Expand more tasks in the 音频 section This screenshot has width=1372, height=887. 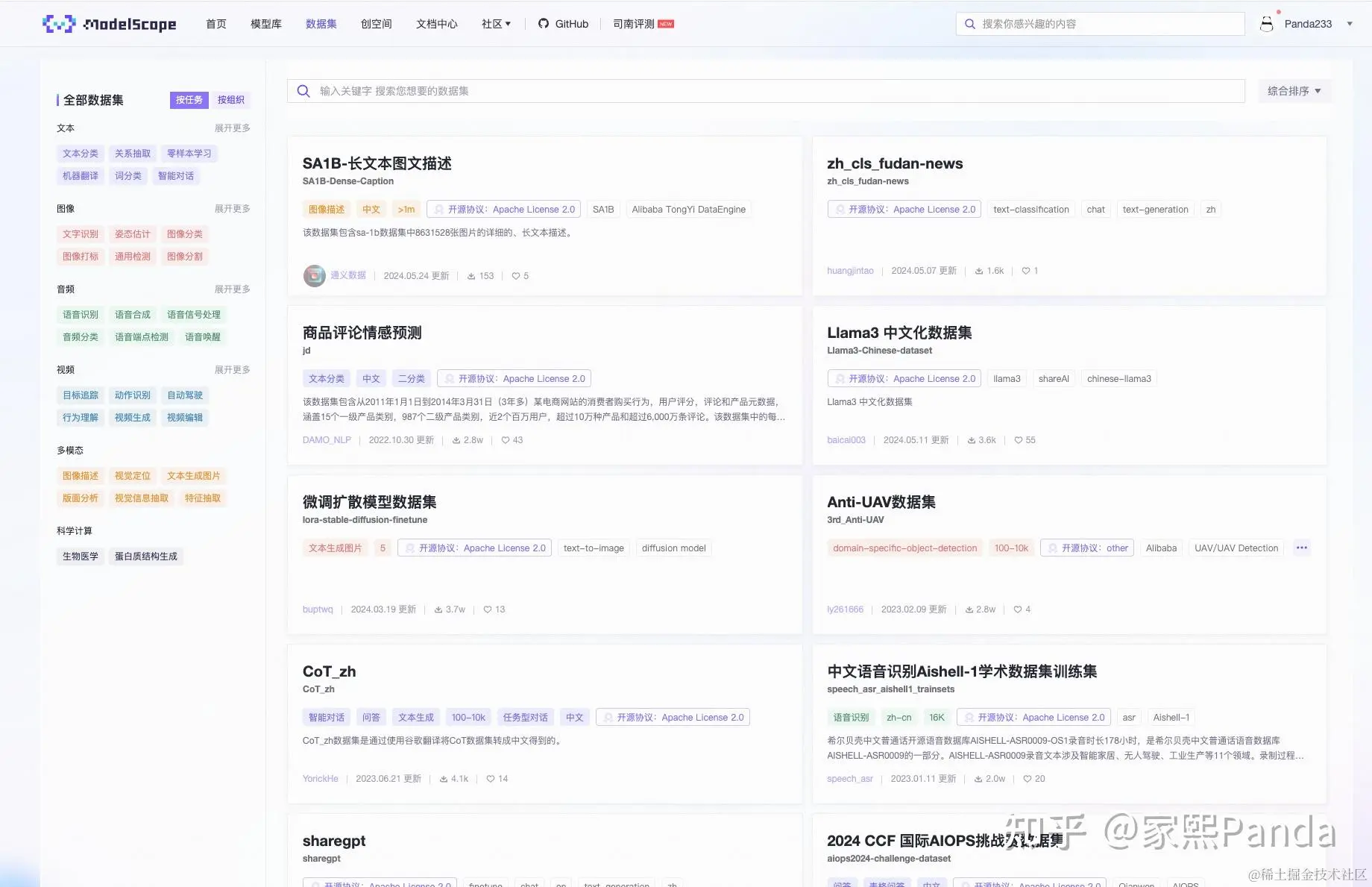click(233, 289)
